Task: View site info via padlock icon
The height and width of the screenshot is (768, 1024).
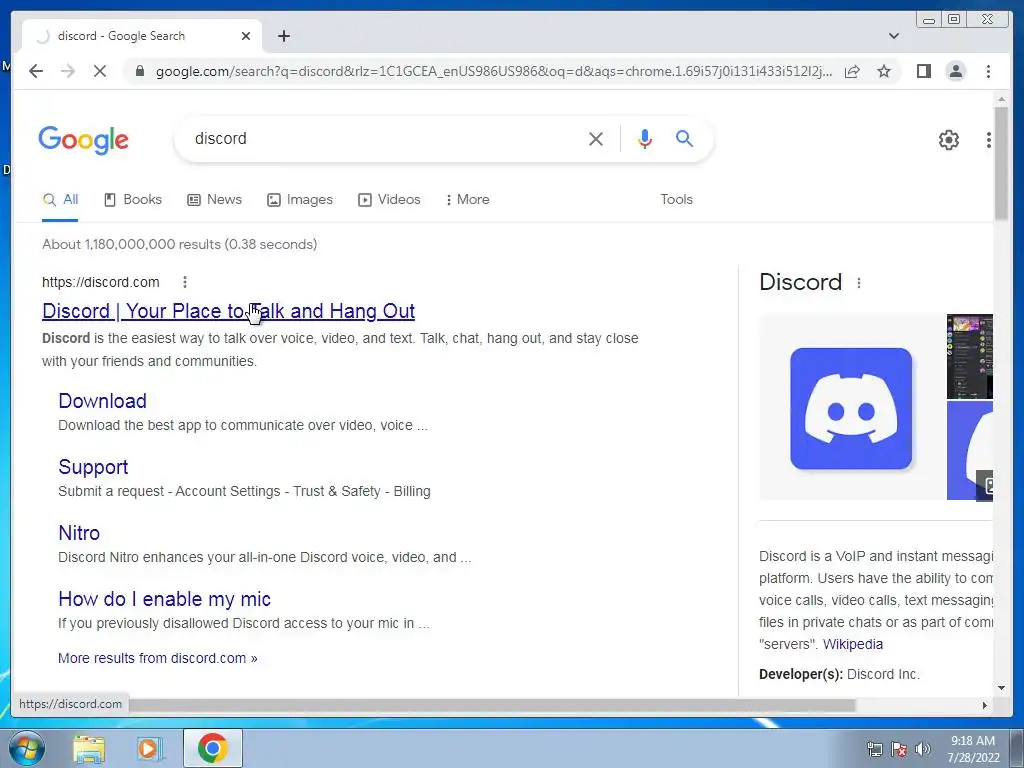Action: pyautogui.click(x=139, y=71)
